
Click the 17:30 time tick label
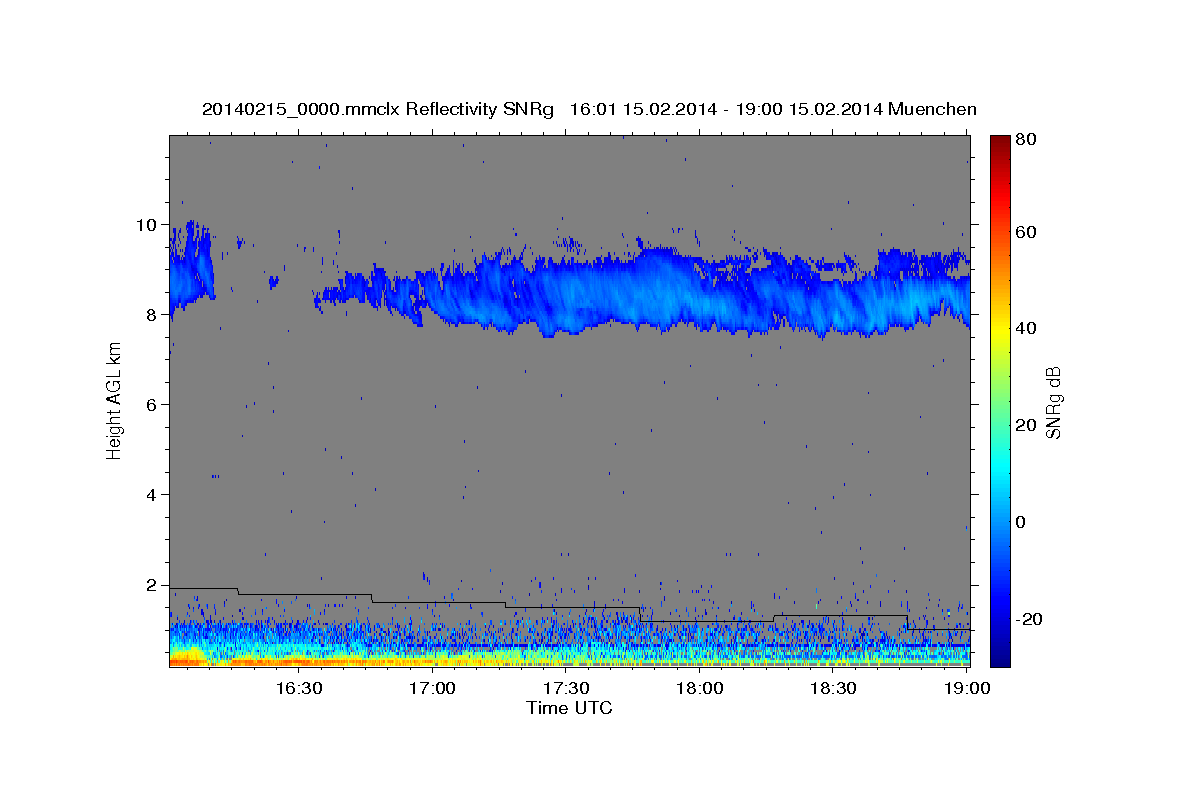565,688
